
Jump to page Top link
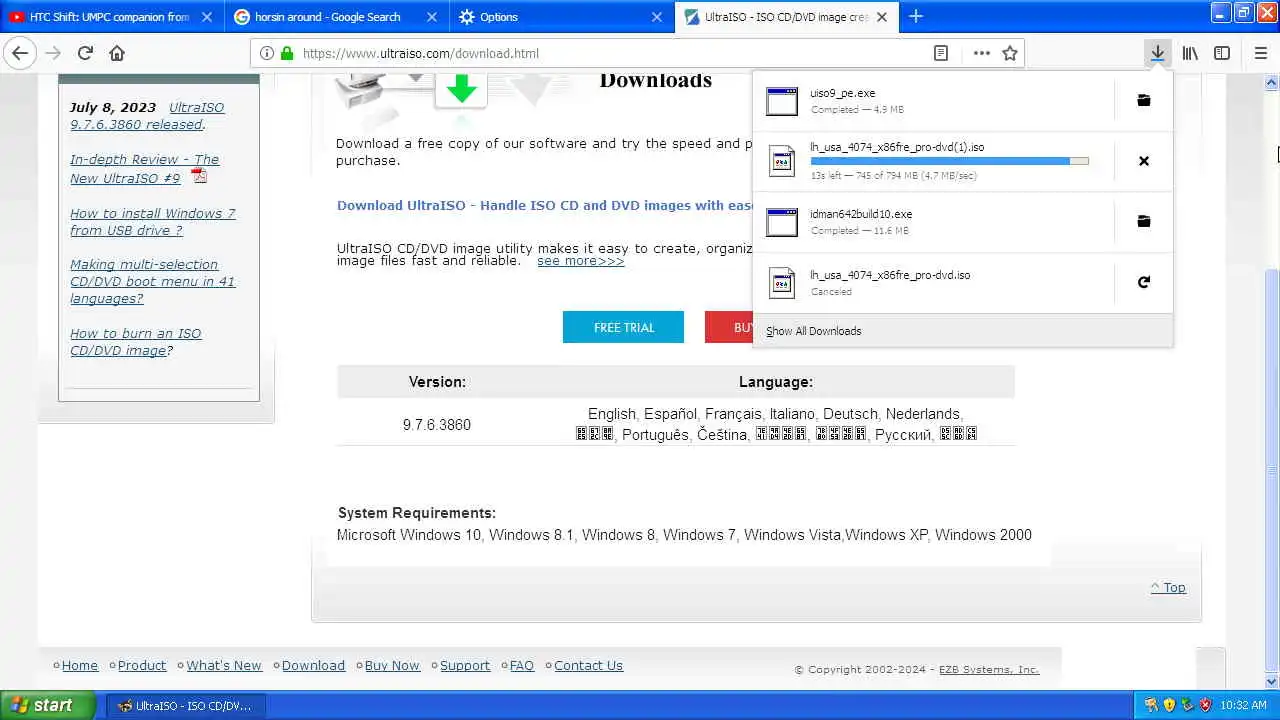click(1168, 587)
